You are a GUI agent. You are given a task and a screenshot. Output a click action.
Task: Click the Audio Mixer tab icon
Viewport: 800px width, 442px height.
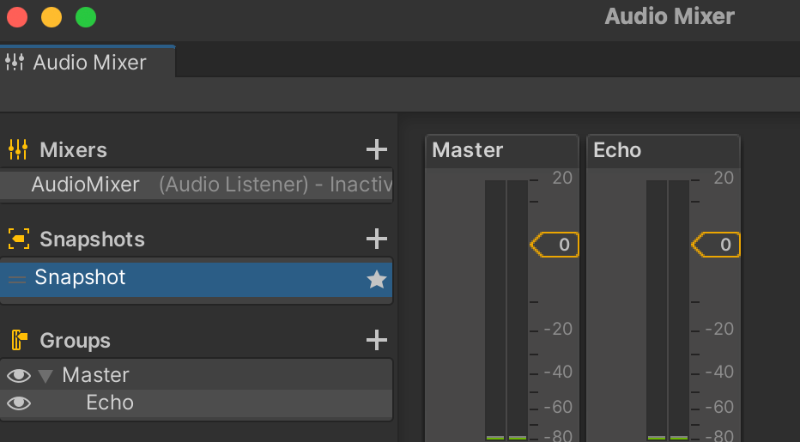click(14, 62)
